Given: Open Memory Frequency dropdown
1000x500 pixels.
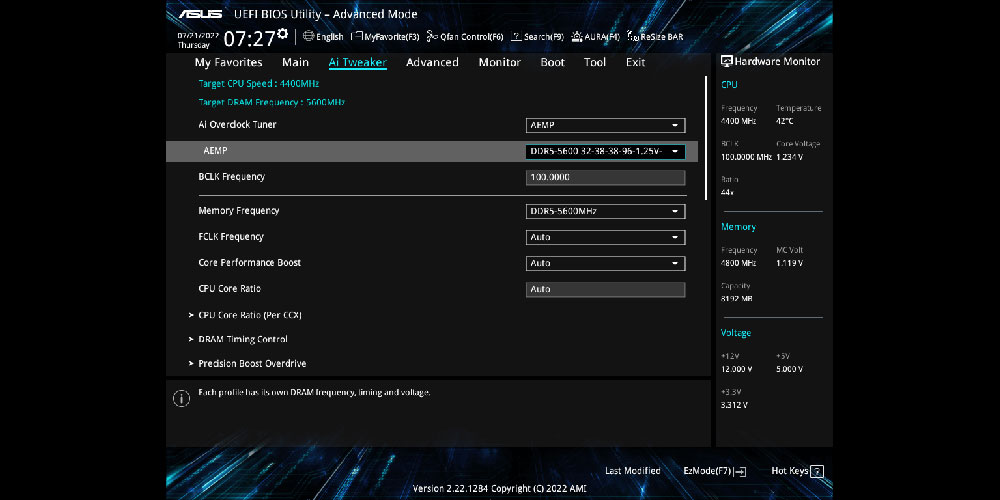Looking at the screenshot, I should click(605, 211).
